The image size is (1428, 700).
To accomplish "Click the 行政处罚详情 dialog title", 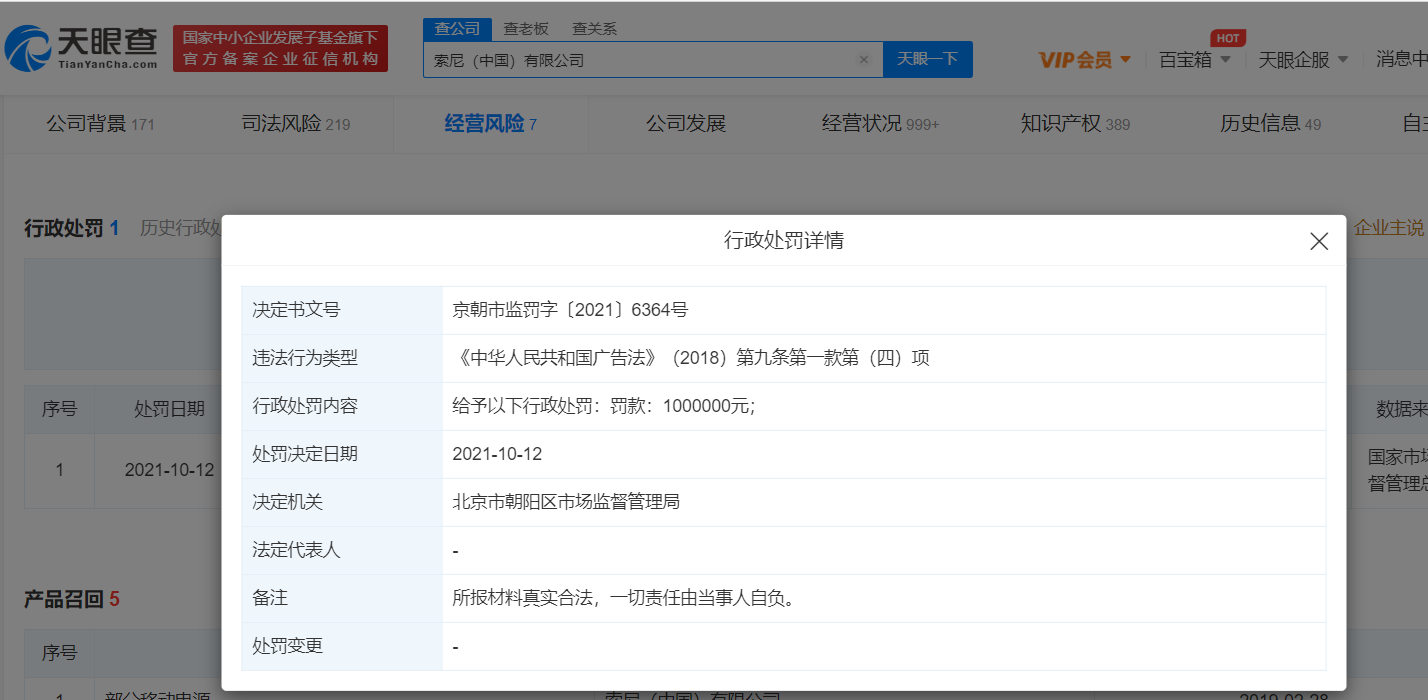I will (x=784, y=240).
